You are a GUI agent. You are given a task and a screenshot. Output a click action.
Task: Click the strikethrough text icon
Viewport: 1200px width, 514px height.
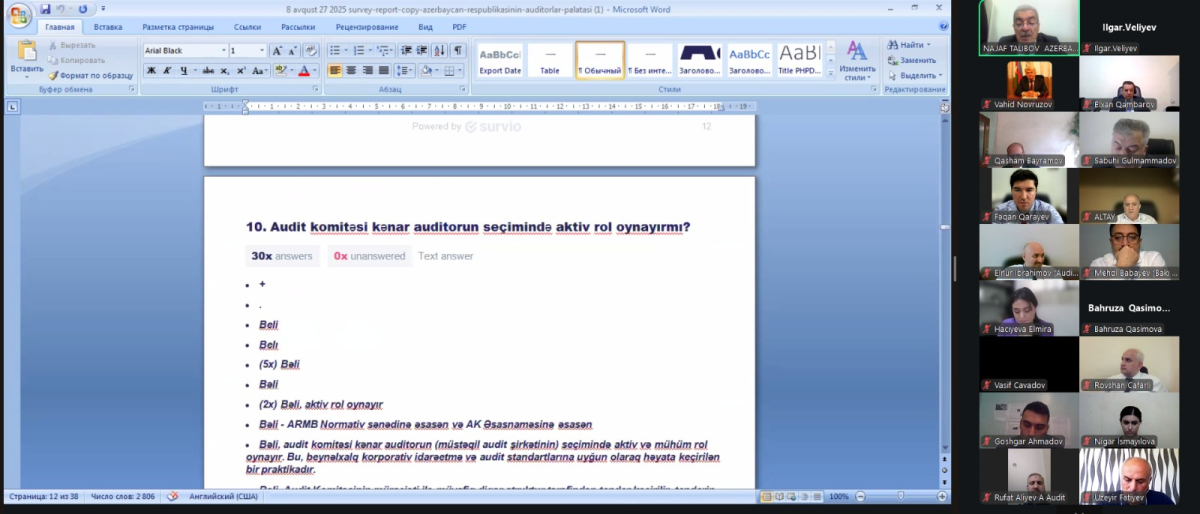pyautogui.click(x=208, y=71)
